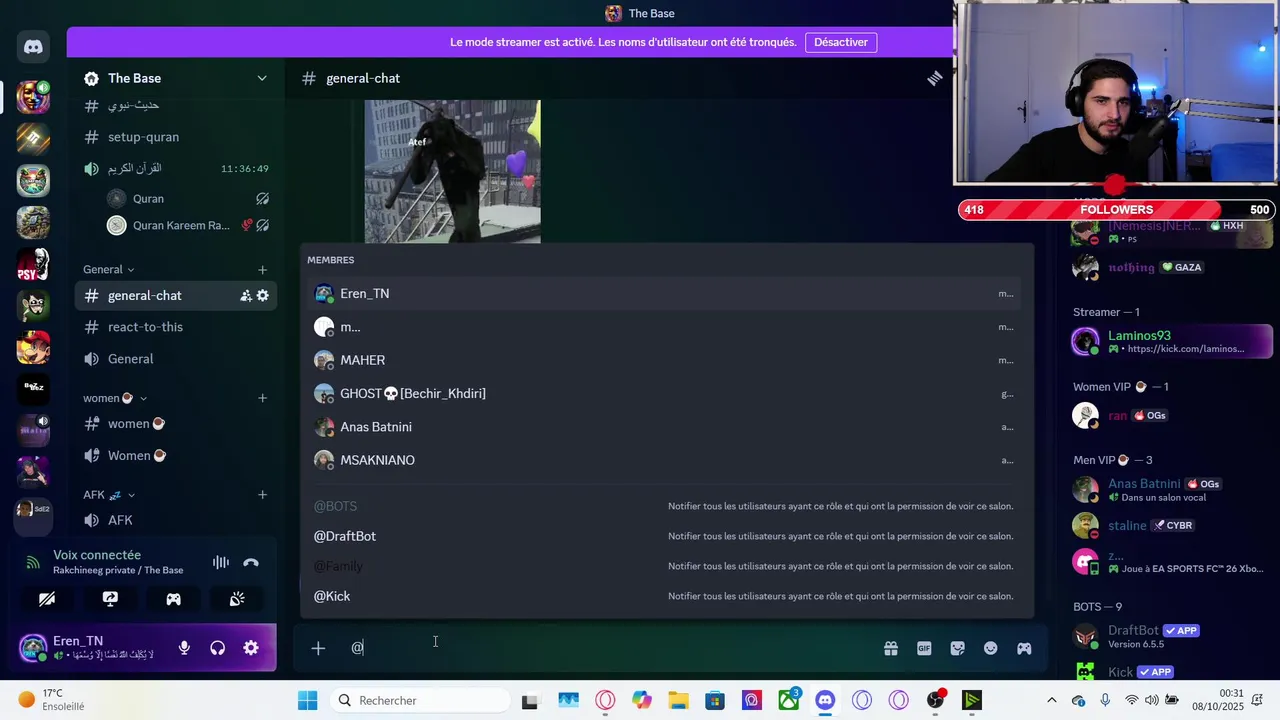Open Windows Start menu

click(x=307, y=700)
